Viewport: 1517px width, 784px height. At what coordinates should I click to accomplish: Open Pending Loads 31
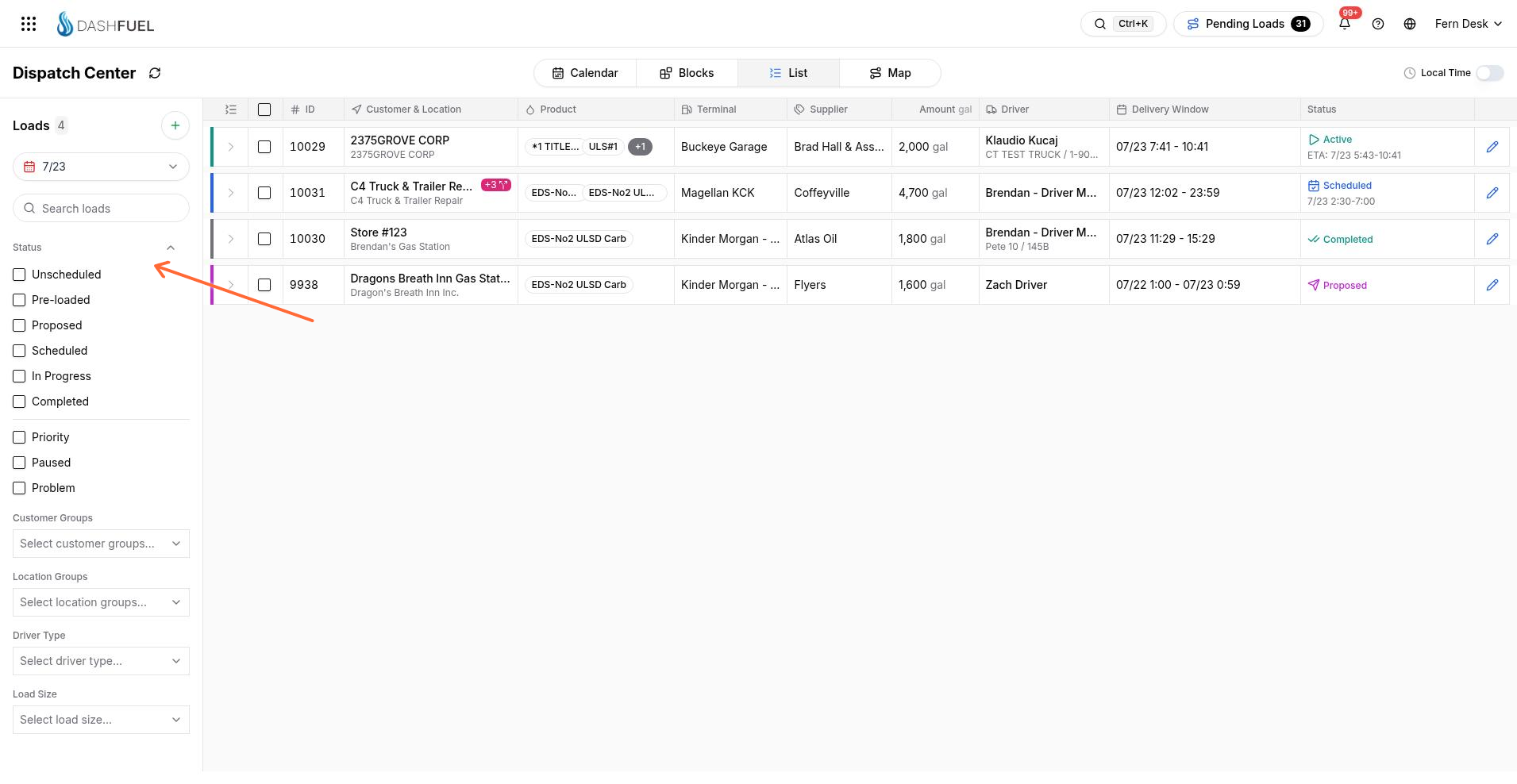pos(1249,24)
